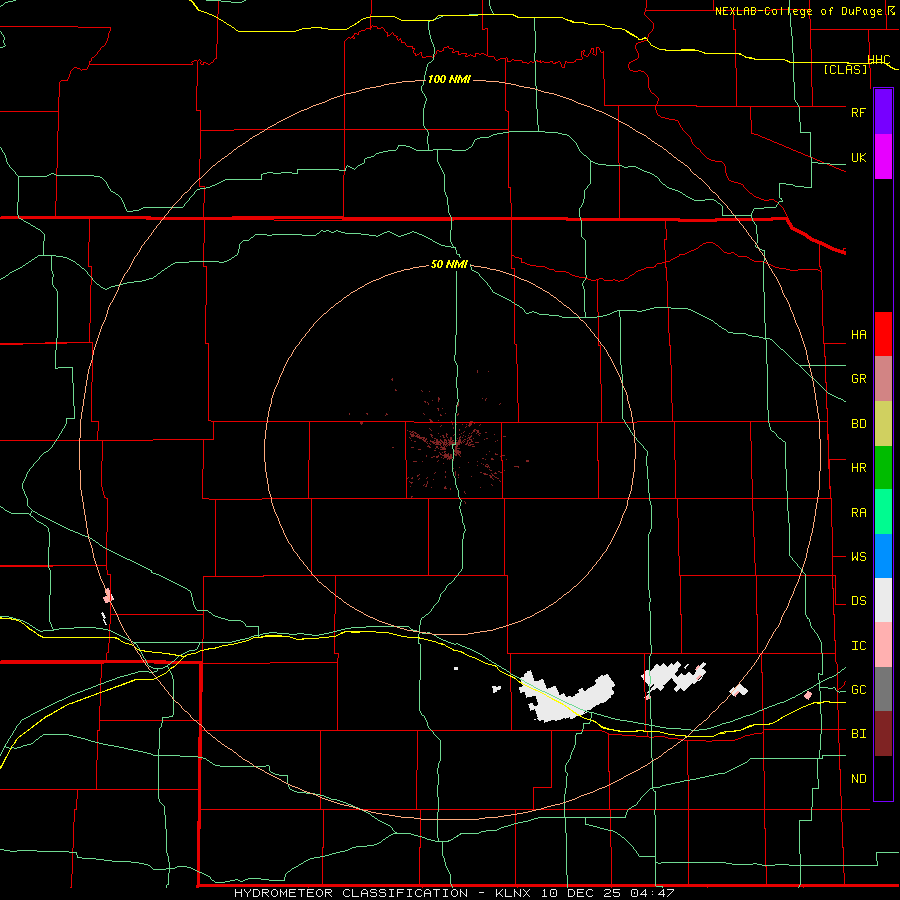Click the 'BD' legend label
The height and width of the screenshot is (900, 900).
pyautogui.click(x=858, y=424)
